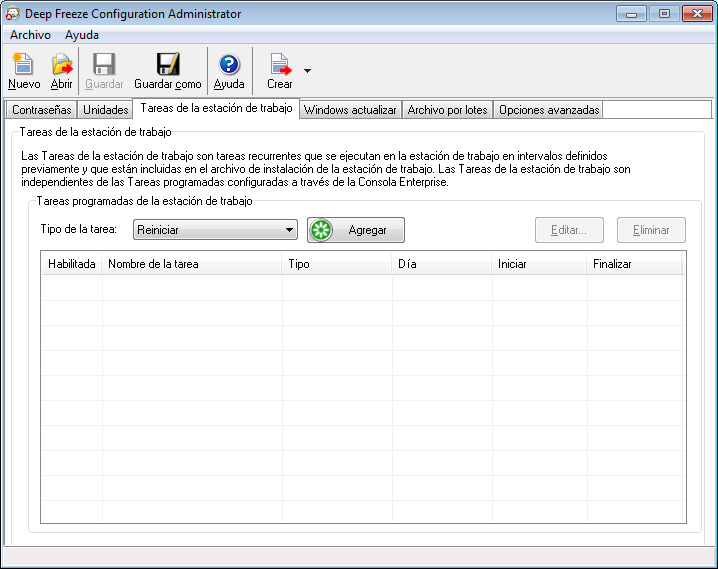Click the Iniciar column header
Viewport: 718px width, 569px height.
[539, 264]
